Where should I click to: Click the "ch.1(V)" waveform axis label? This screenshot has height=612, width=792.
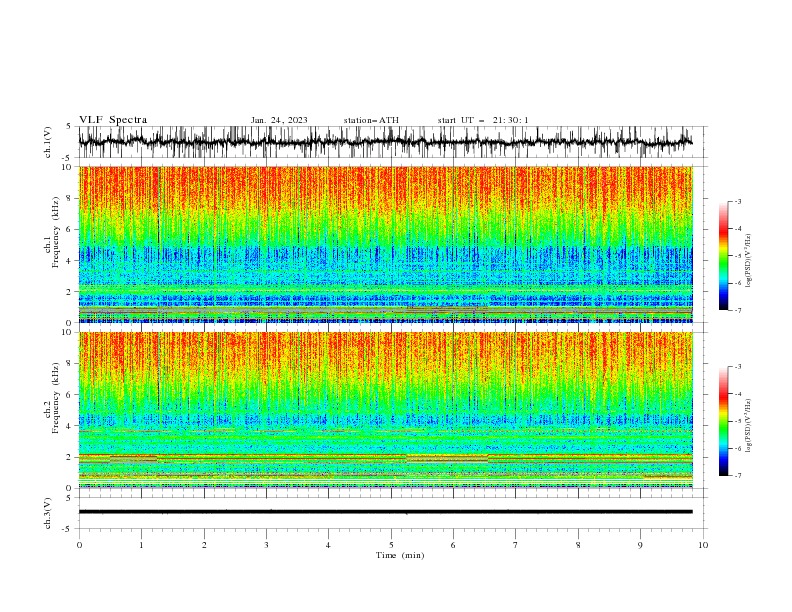click(48, 142)
